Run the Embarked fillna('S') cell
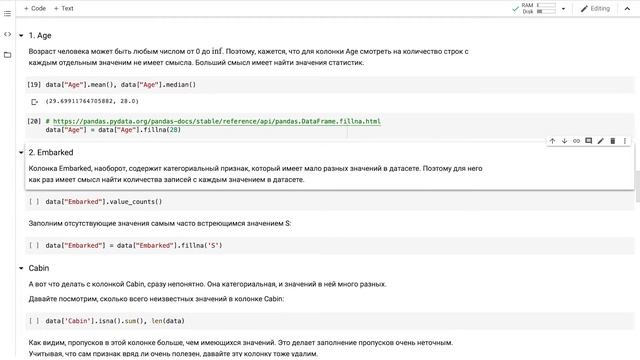This screenshot has height=360, width=640. click(x=34, y=245)
